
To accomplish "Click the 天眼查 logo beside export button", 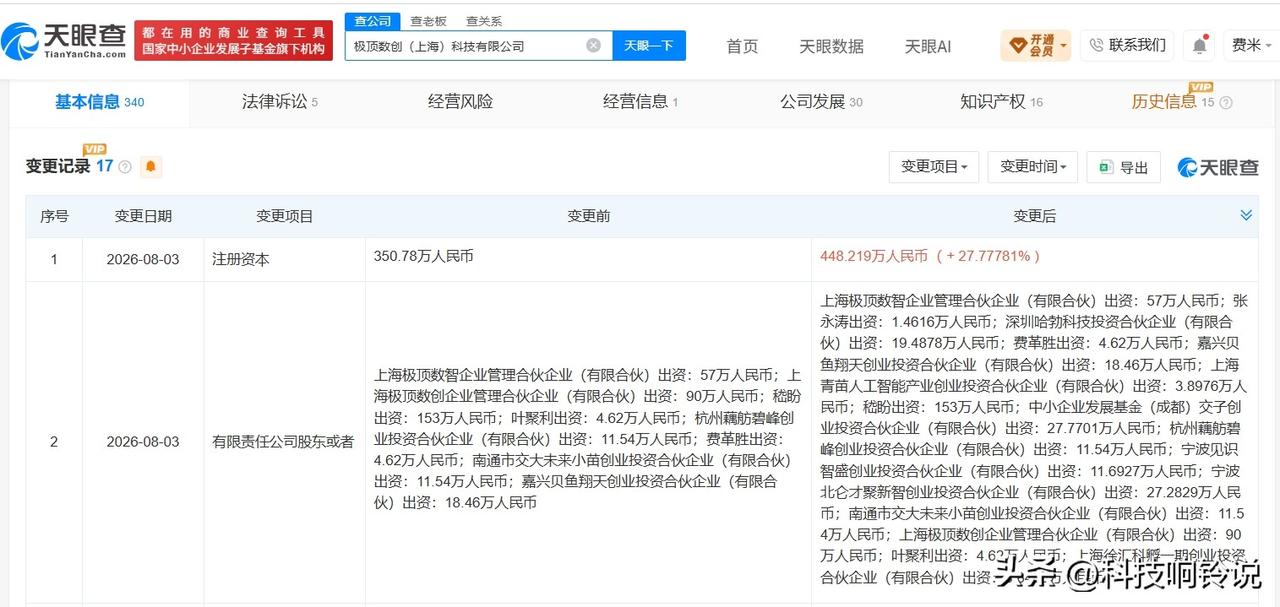I will coord(1218,167).
